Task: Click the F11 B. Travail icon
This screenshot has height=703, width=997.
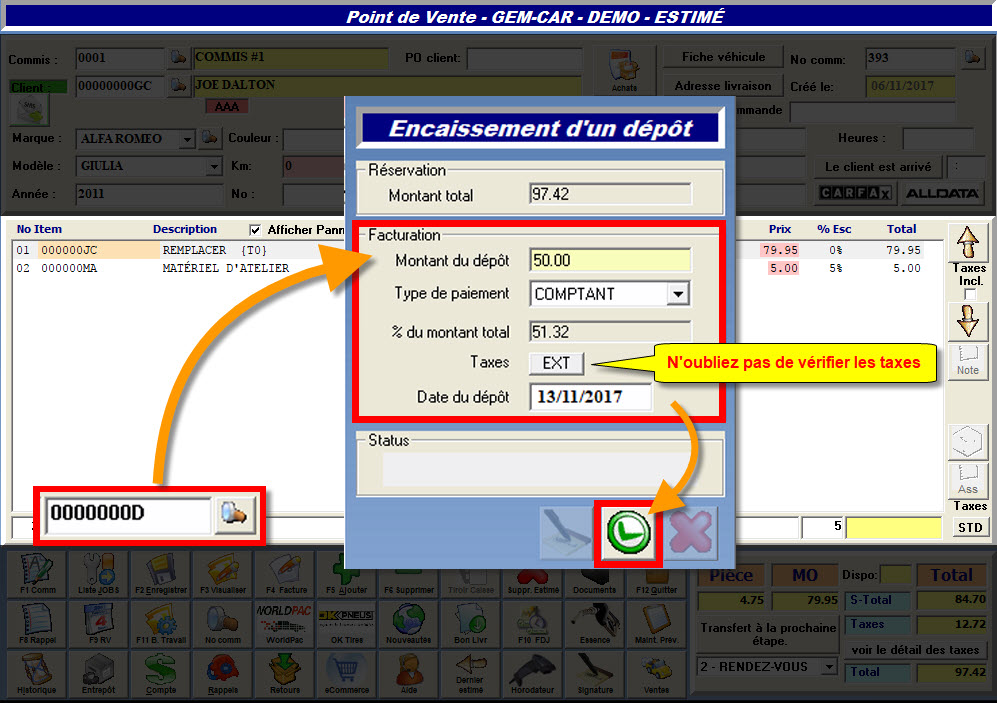Action: [x=161, y=624]
